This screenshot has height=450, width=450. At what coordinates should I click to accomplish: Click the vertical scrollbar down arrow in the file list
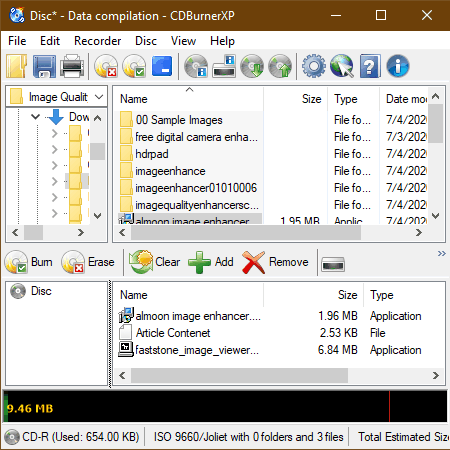coord(435,216)
